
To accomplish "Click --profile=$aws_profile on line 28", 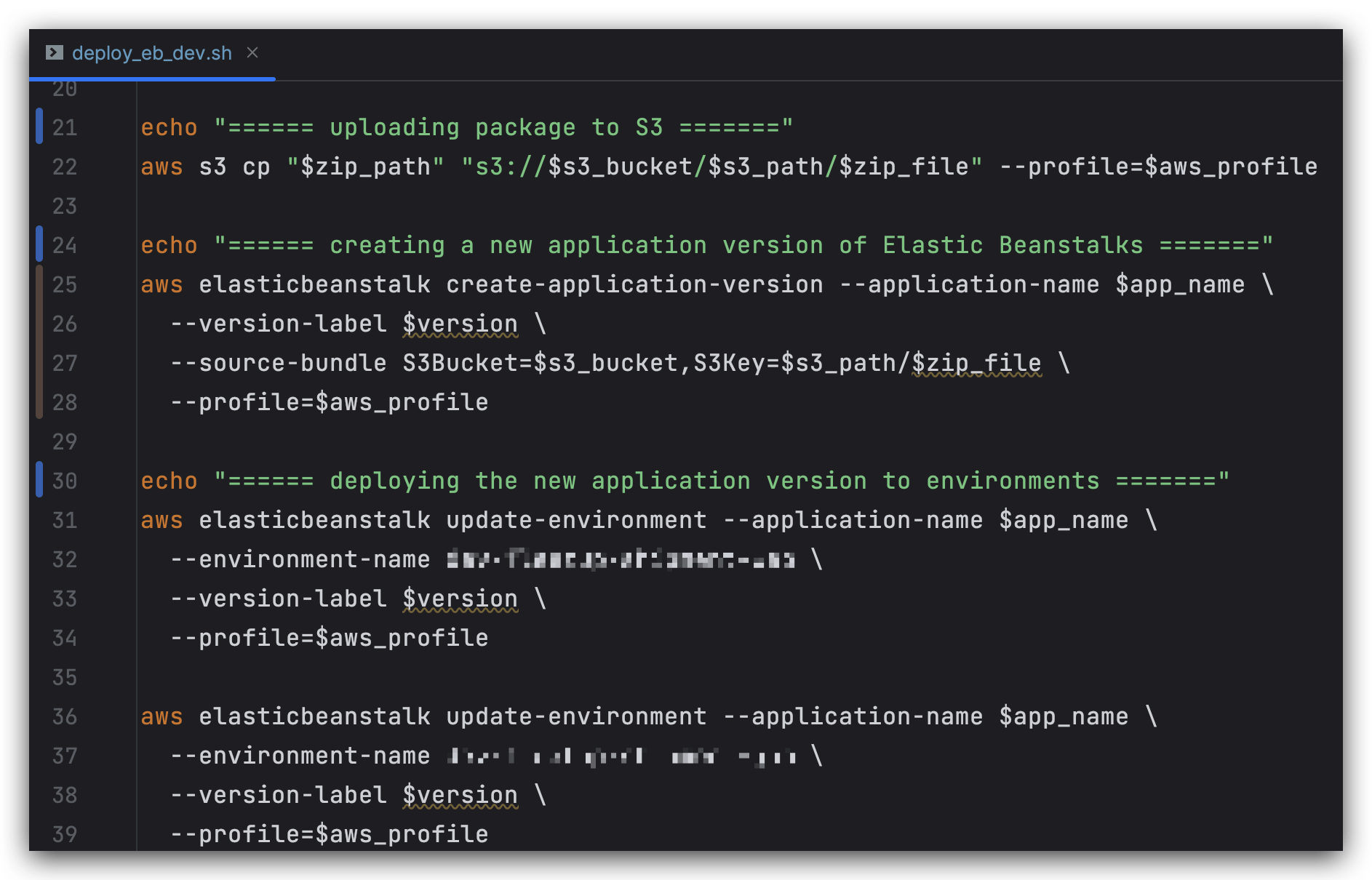I will point(329,402).
